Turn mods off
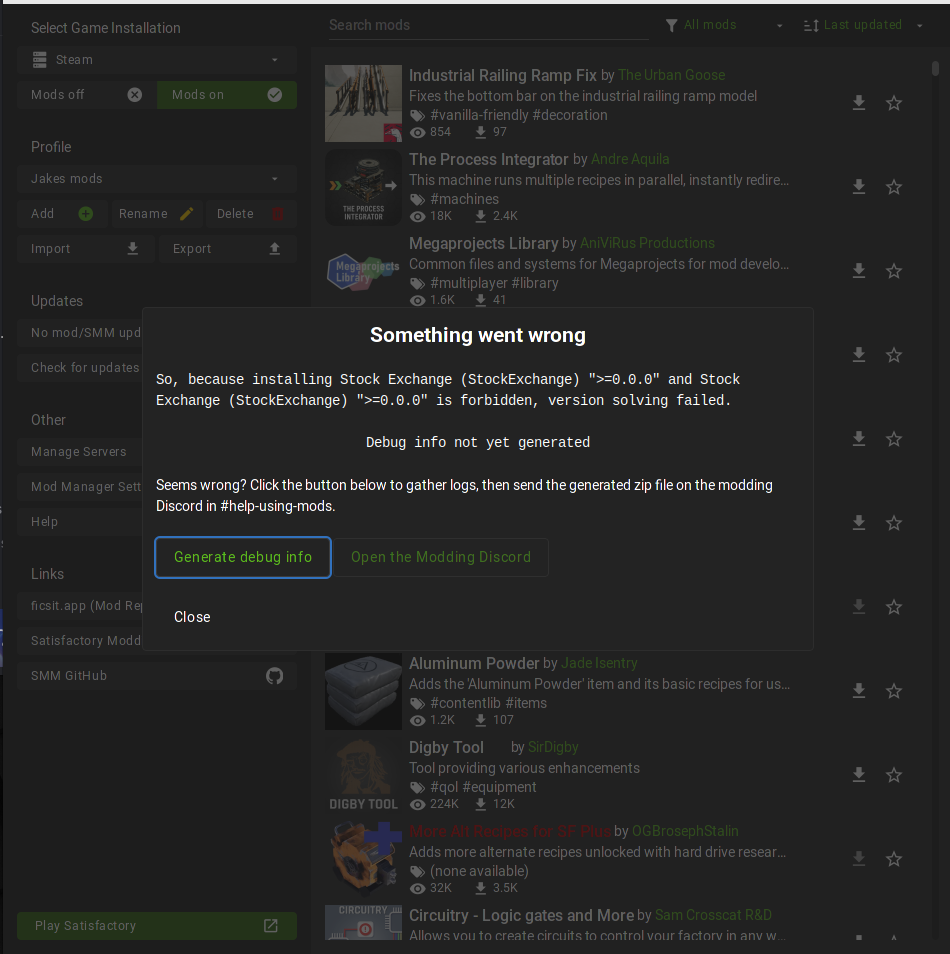 coord(86,95)
